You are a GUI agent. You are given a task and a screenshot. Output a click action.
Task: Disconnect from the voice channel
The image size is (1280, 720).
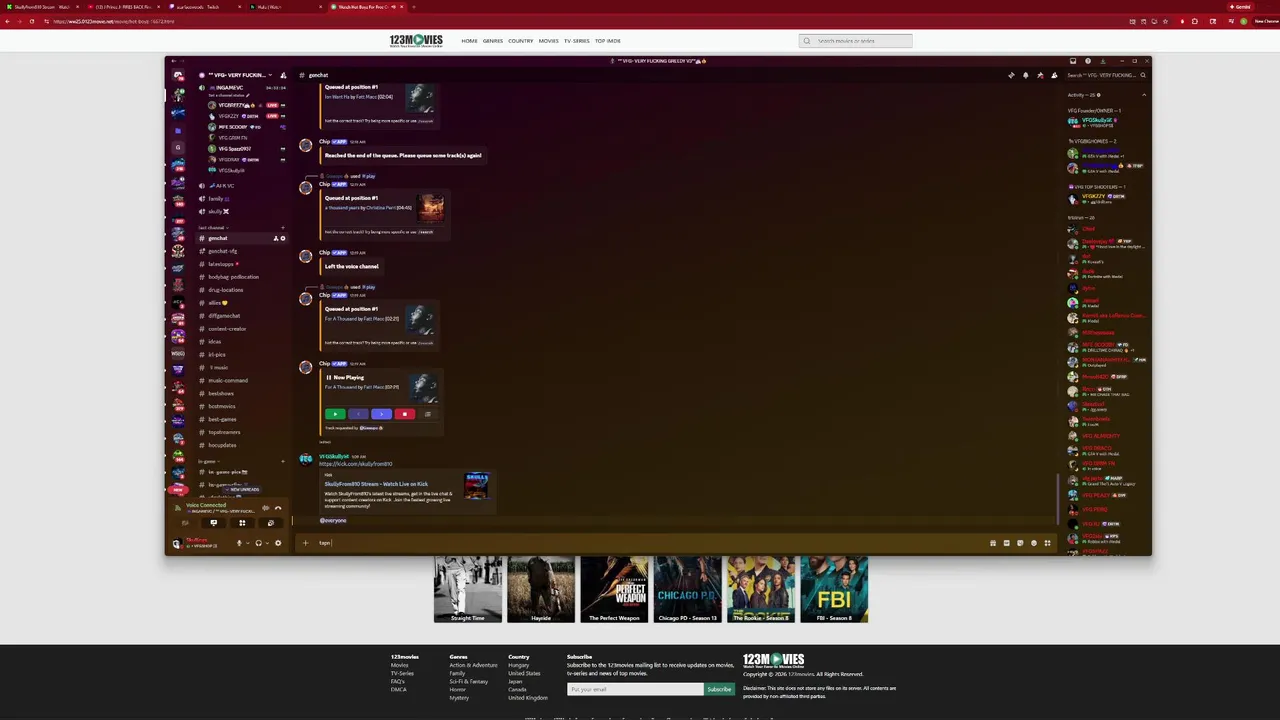278,508
